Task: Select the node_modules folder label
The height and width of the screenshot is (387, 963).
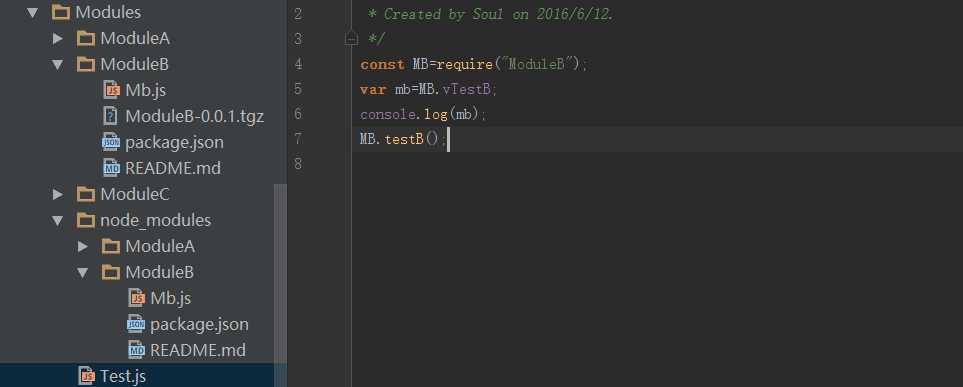Action: click(156, 221)
